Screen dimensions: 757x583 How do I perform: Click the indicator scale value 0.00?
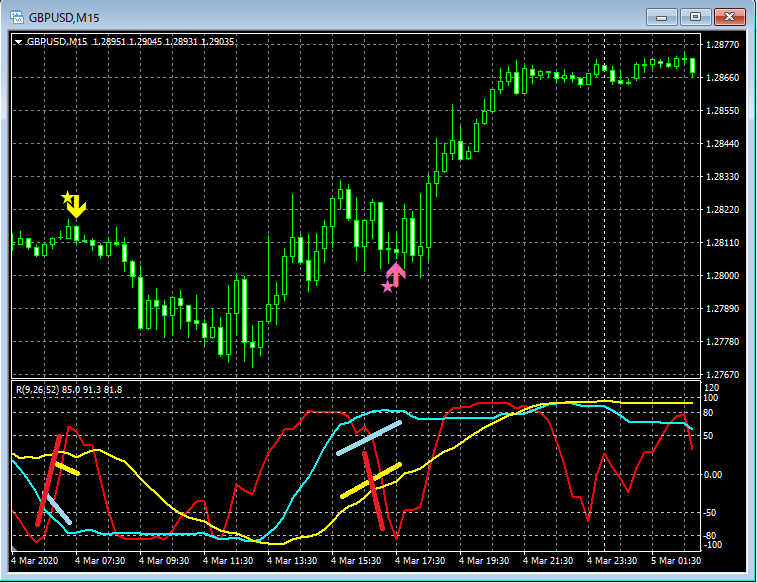click(713, 475)
